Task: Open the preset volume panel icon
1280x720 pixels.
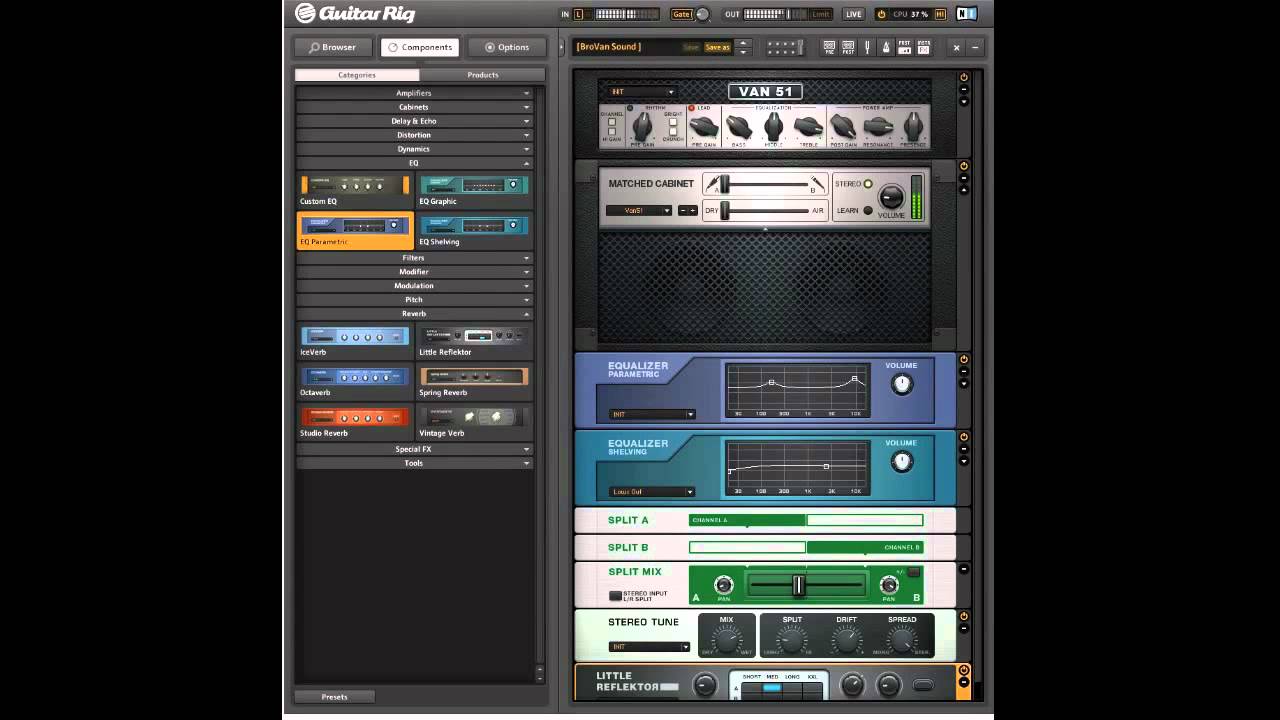Action: 905,47
